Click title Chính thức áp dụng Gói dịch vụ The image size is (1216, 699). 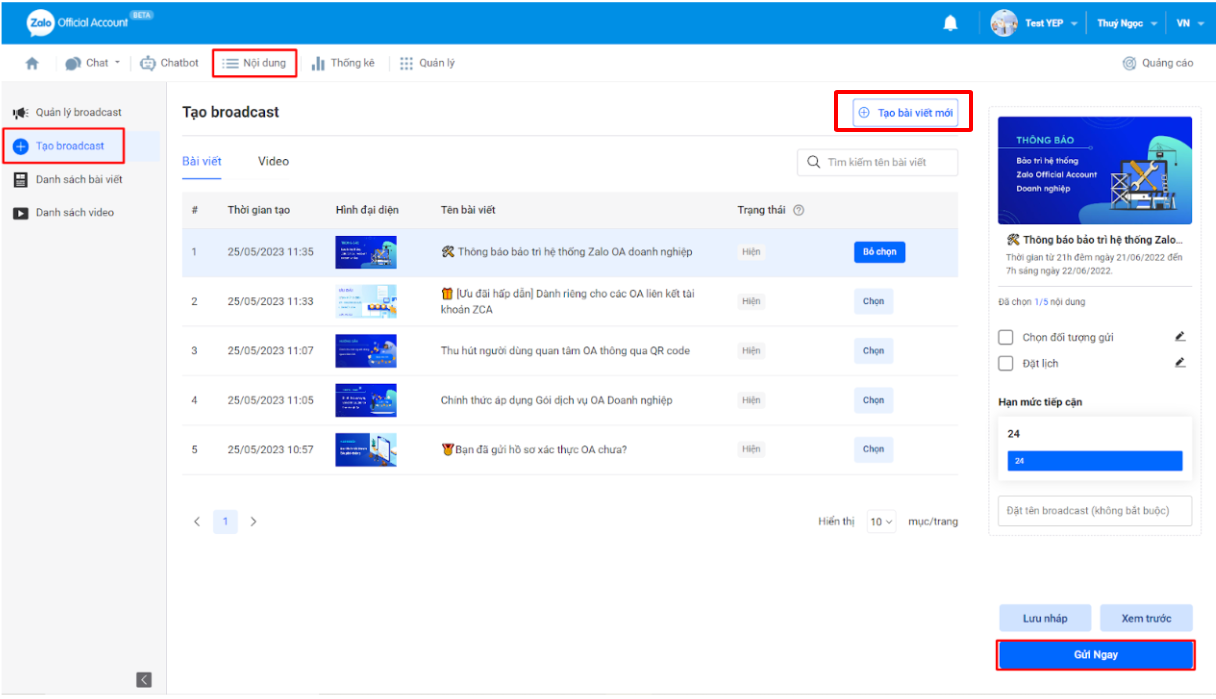click(556, 400)
